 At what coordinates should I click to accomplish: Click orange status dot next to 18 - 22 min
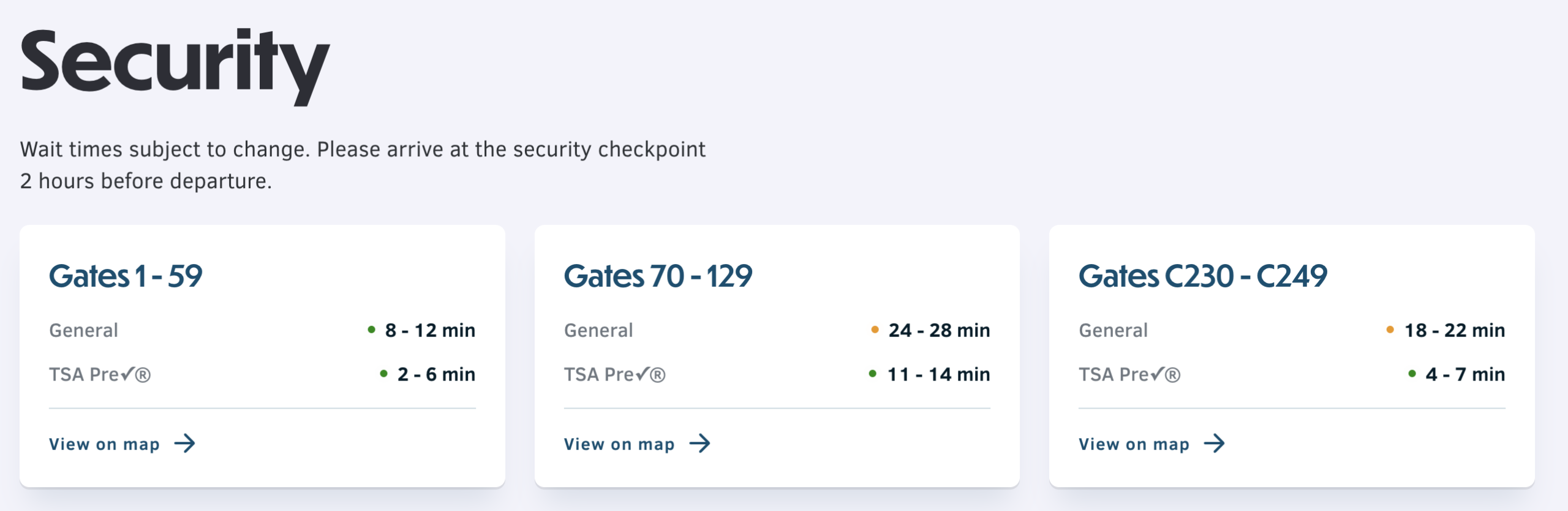(x=1390, y=330)
